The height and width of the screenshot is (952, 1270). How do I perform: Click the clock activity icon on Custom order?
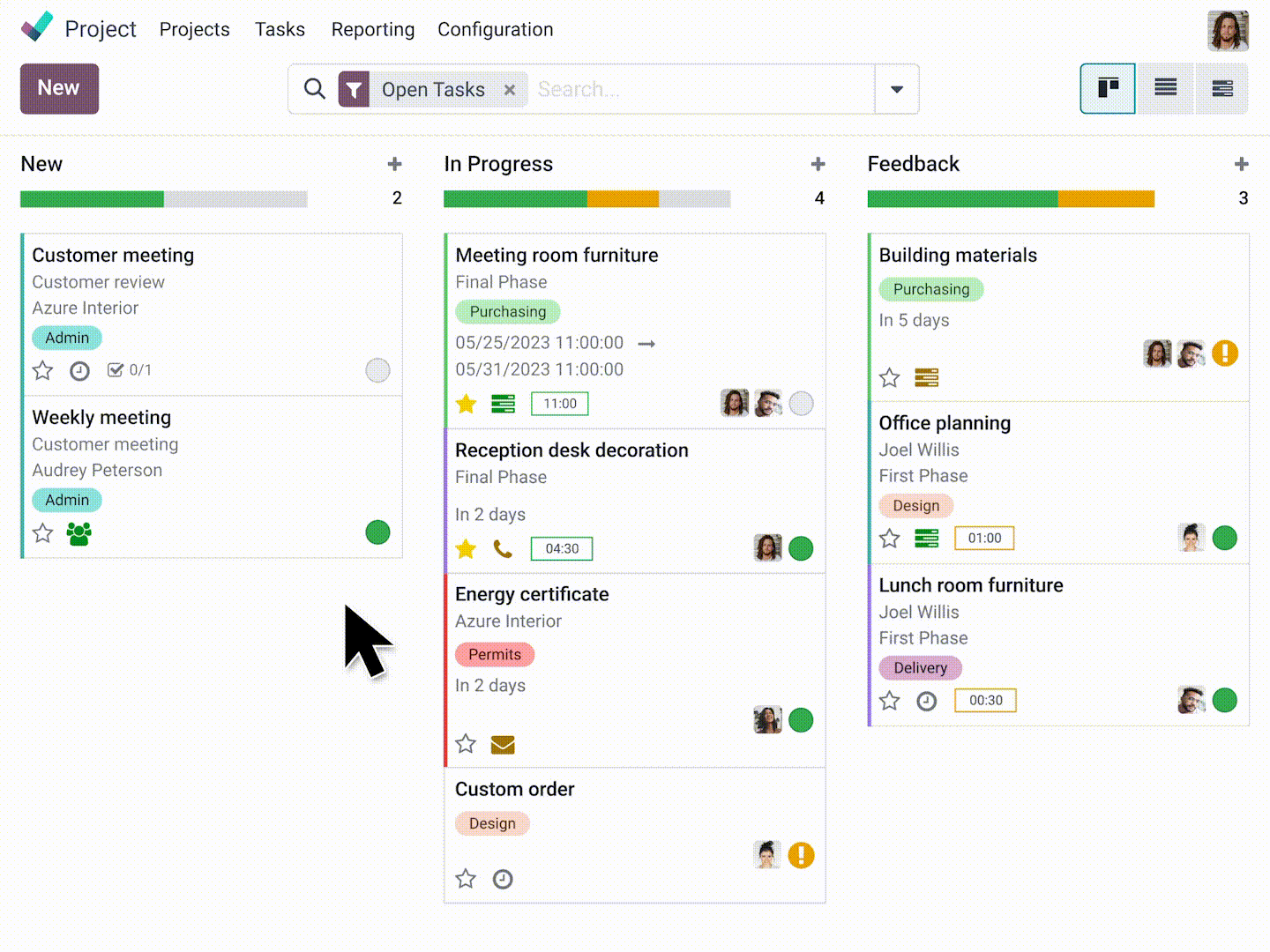click(503, 879)
